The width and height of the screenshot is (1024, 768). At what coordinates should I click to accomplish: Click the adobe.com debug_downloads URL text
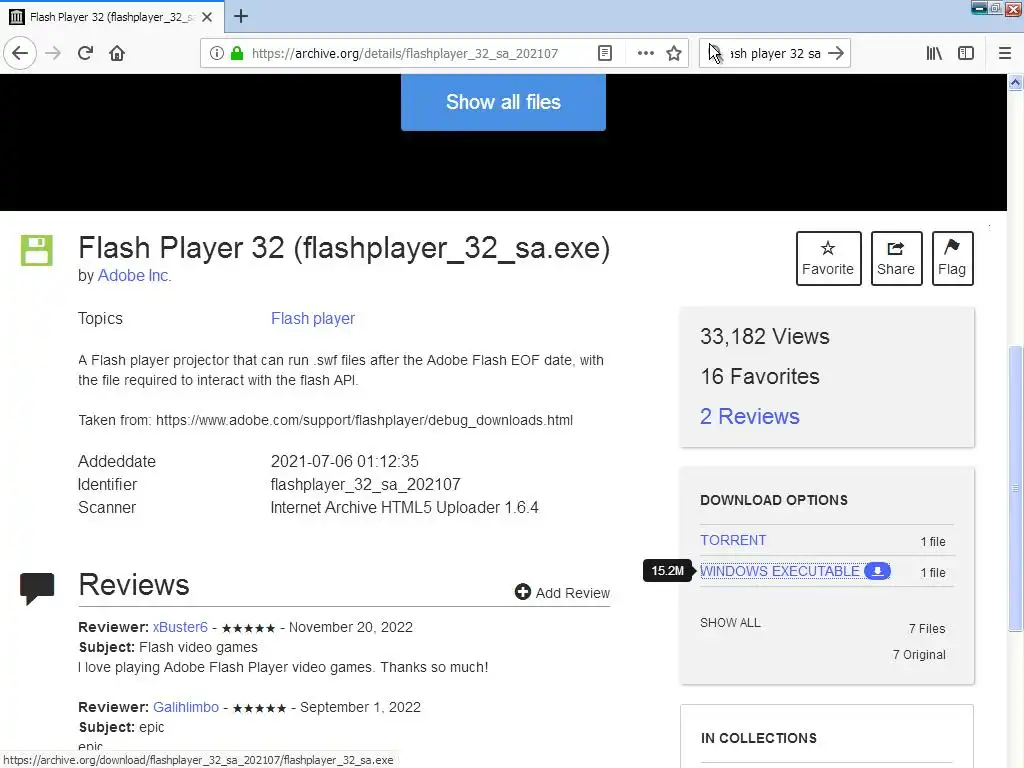coord(364,421)
